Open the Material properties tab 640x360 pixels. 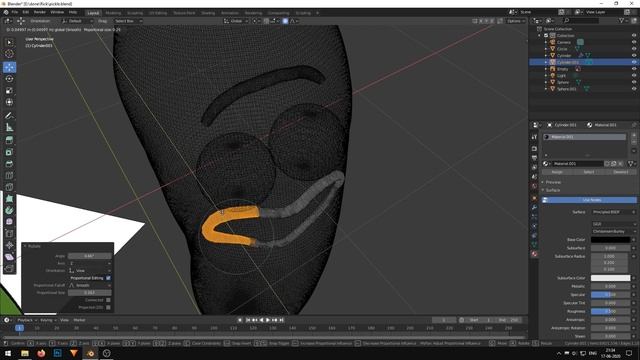(534, 254)
